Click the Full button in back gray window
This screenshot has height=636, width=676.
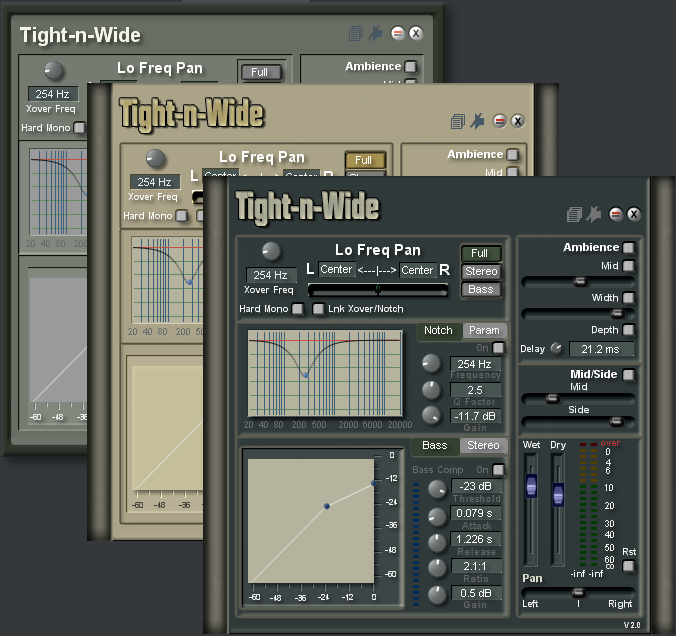[260, 72]
